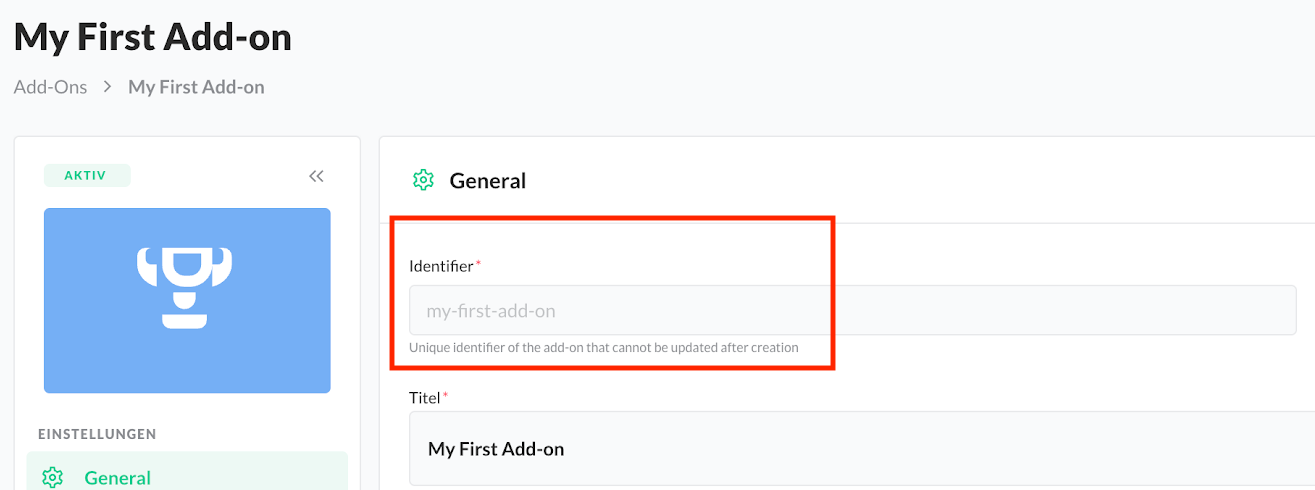Click the disabled Identifier input field
Image resolution: width=1315 pixels, height=490 pixels.
point(852,310)
